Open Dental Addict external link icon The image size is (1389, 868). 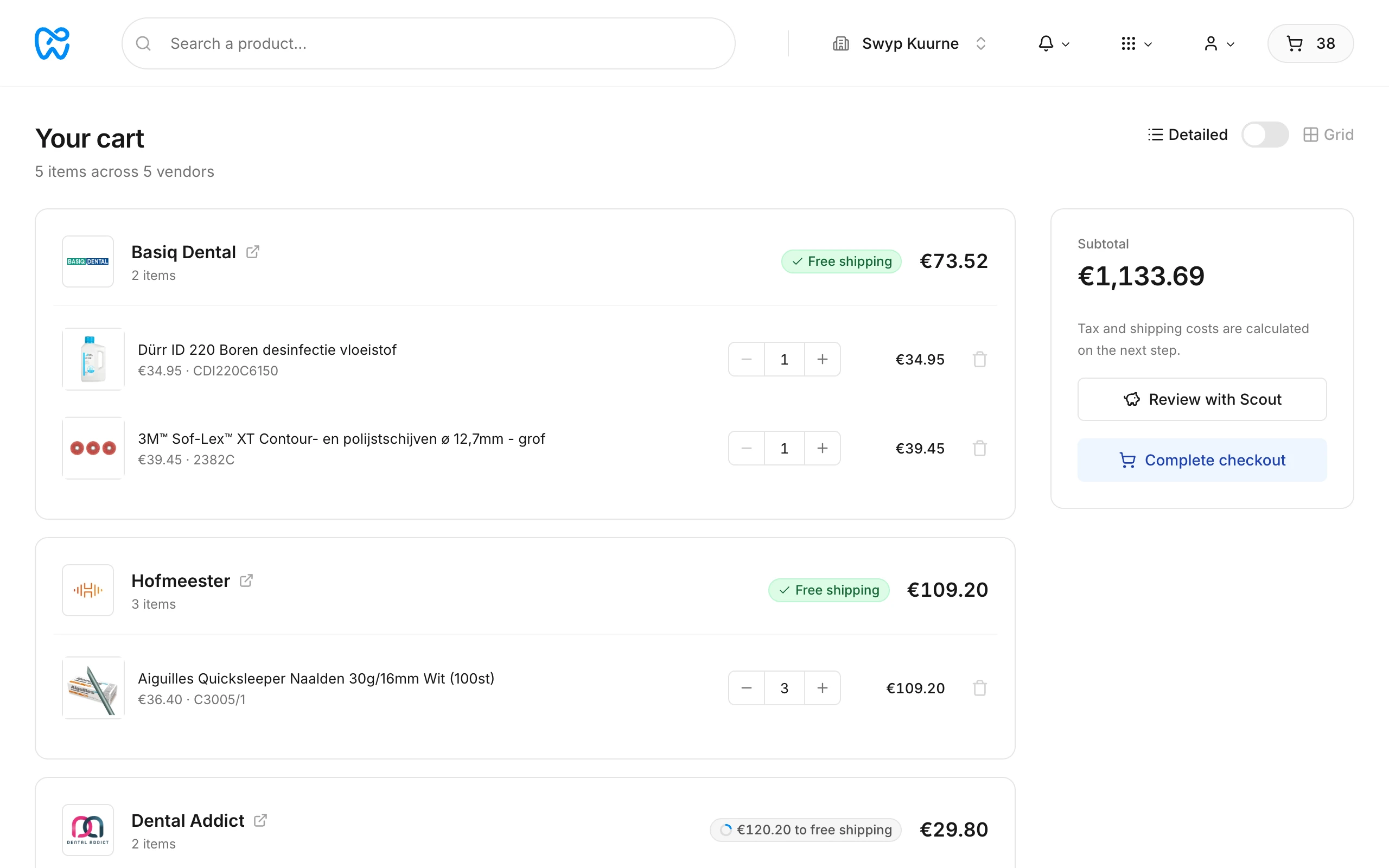point(260,820)
